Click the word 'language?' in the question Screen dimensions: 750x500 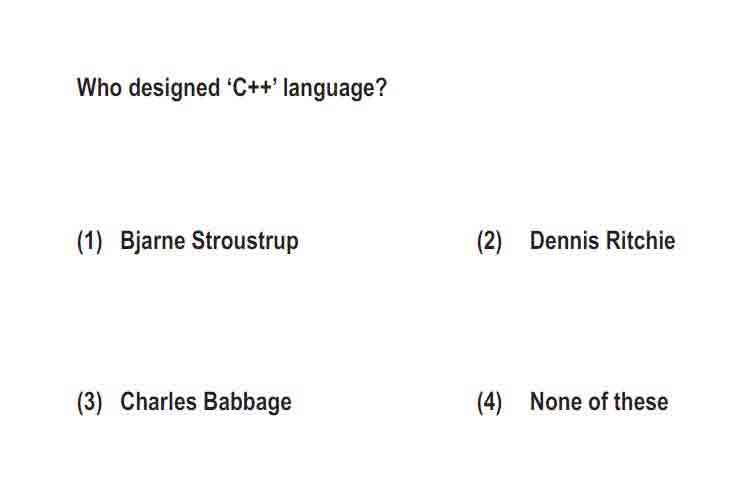[x=335, y=89]
